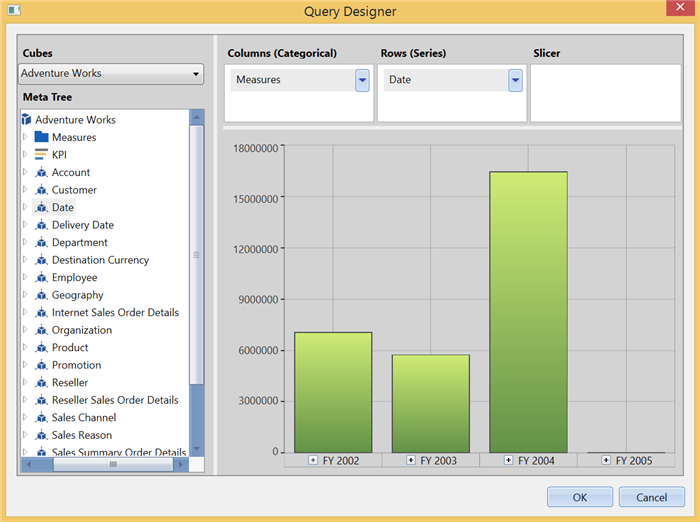Click the Meta Tree scroll up arrow
700x522 pixels.
(x=196, y=117)
